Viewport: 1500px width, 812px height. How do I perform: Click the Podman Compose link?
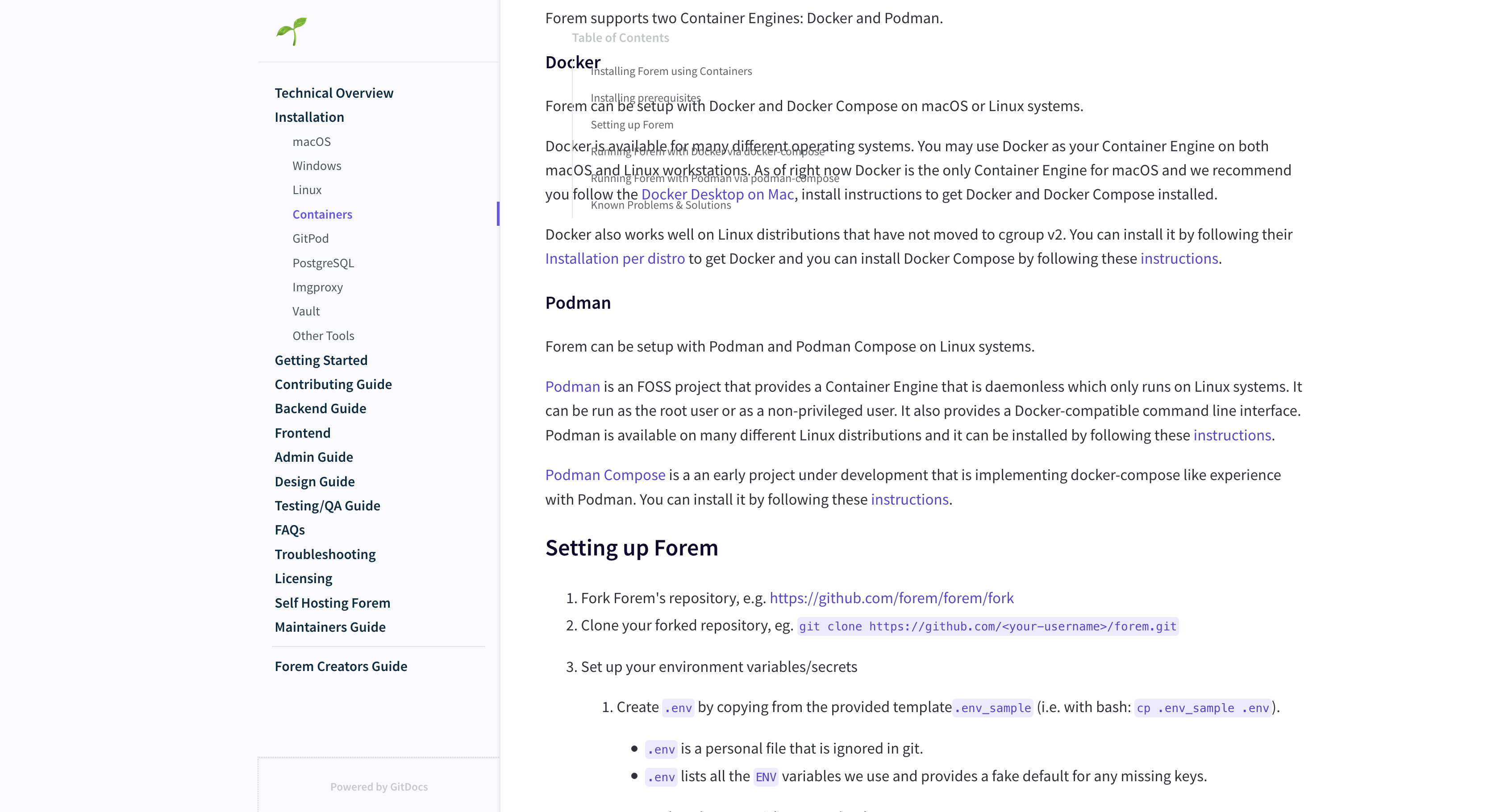(605, 474)
